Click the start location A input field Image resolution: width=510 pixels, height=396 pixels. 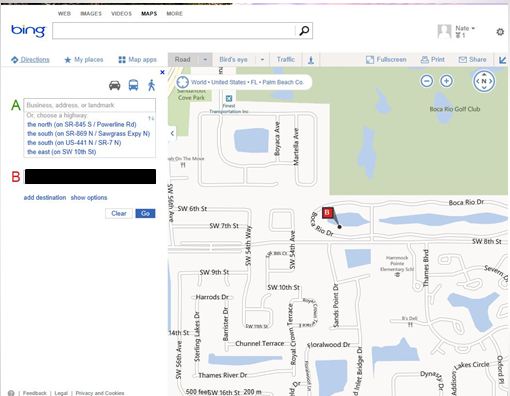pos(89,105)
